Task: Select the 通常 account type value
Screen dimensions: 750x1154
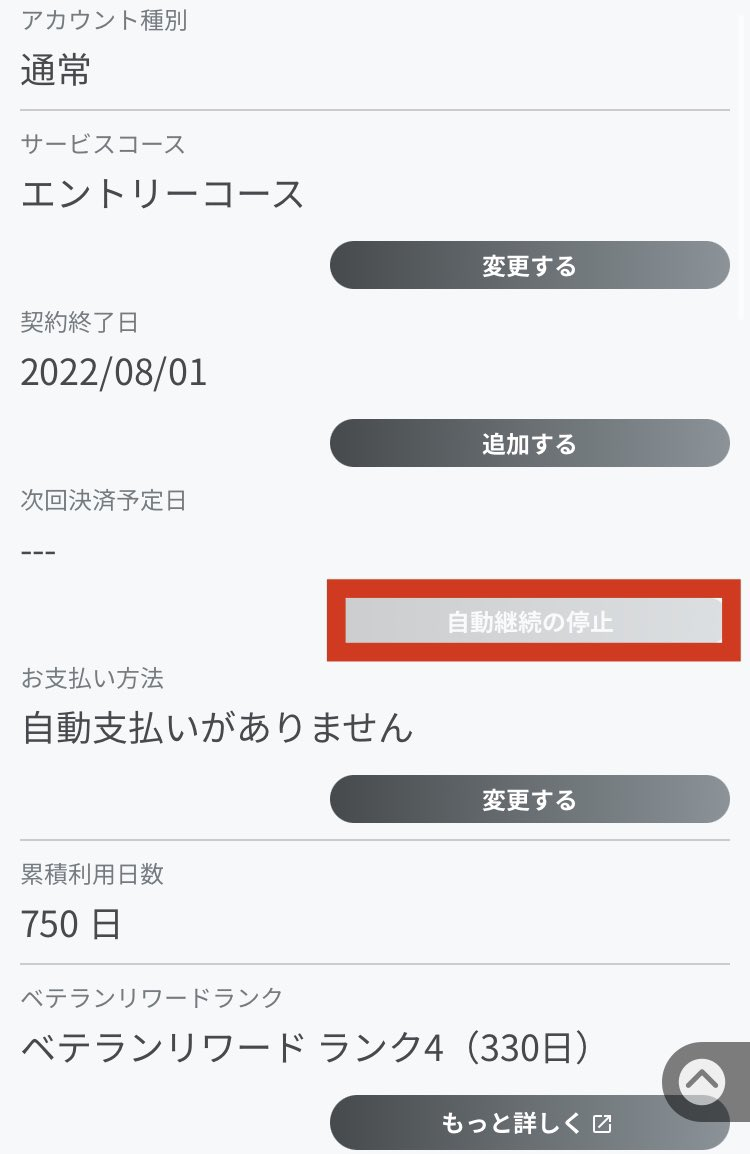Action: click(55, 71)
